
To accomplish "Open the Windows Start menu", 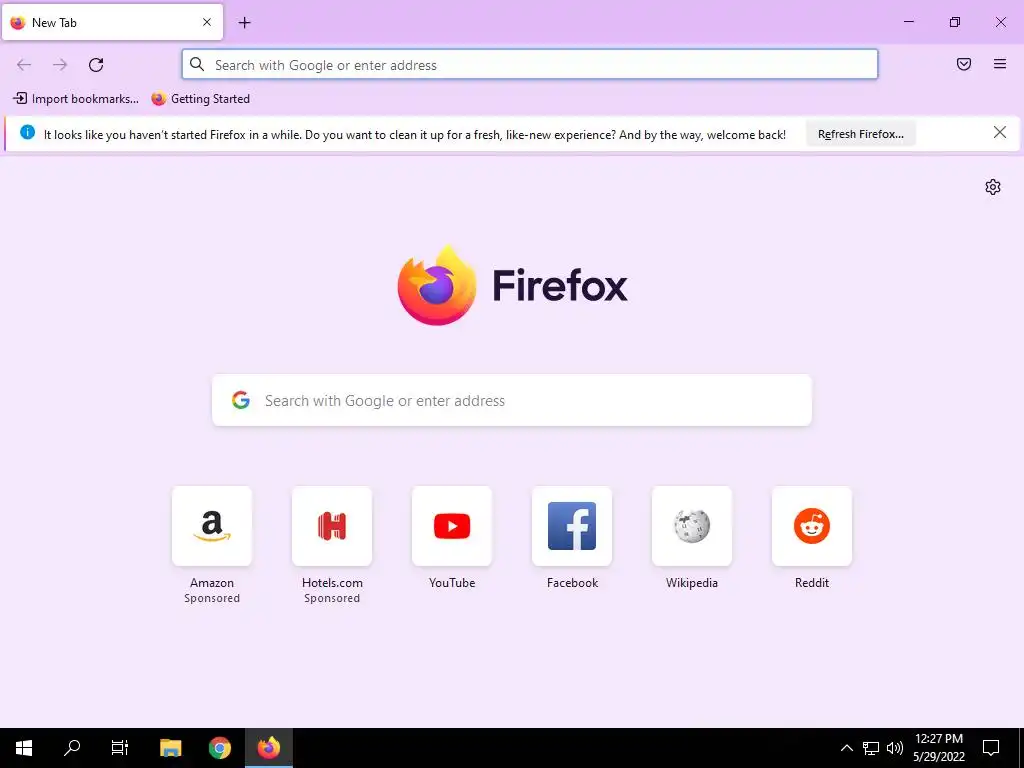I will coord(24,748).
